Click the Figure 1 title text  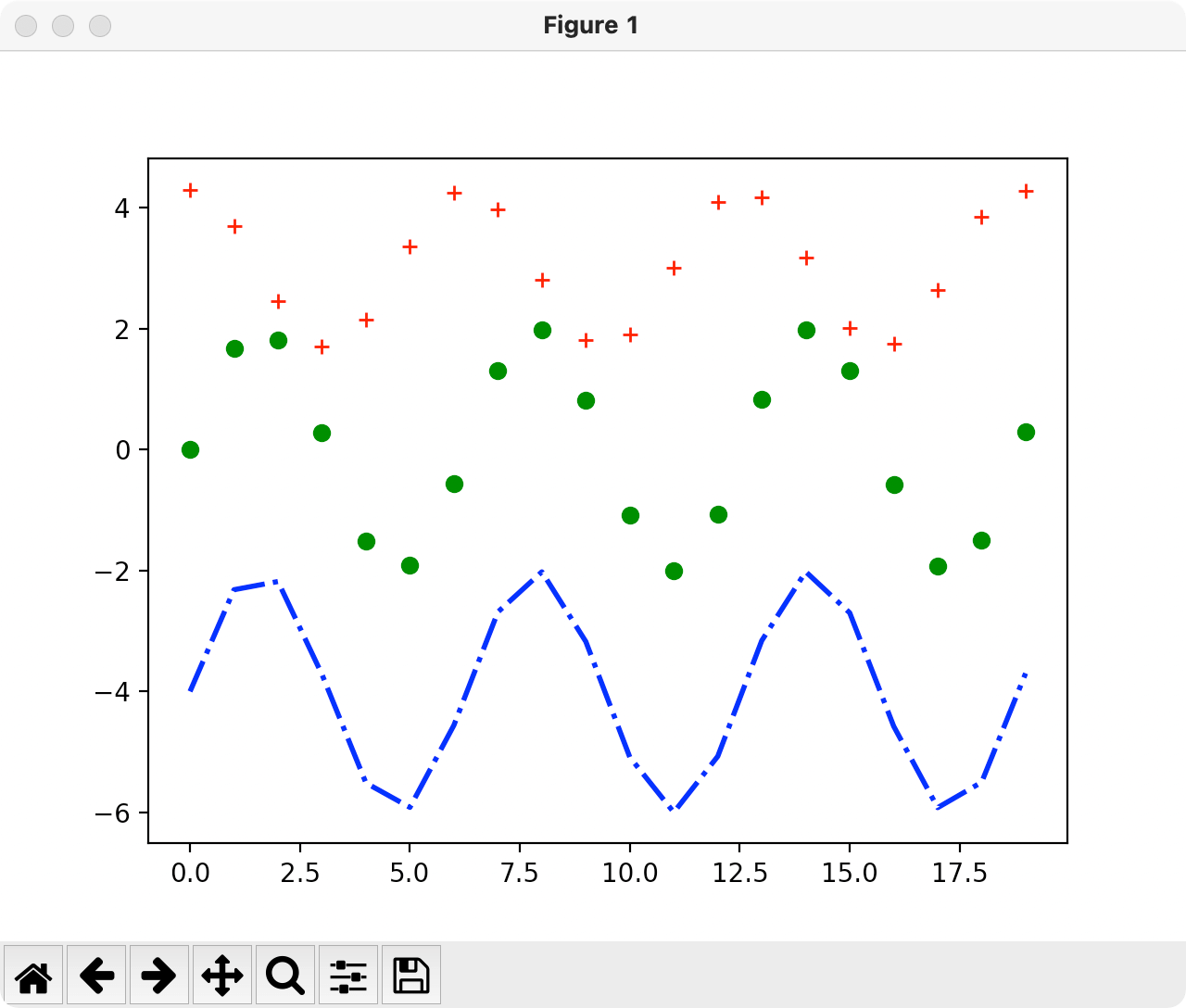pyautogui.click(x=591, y=26)
